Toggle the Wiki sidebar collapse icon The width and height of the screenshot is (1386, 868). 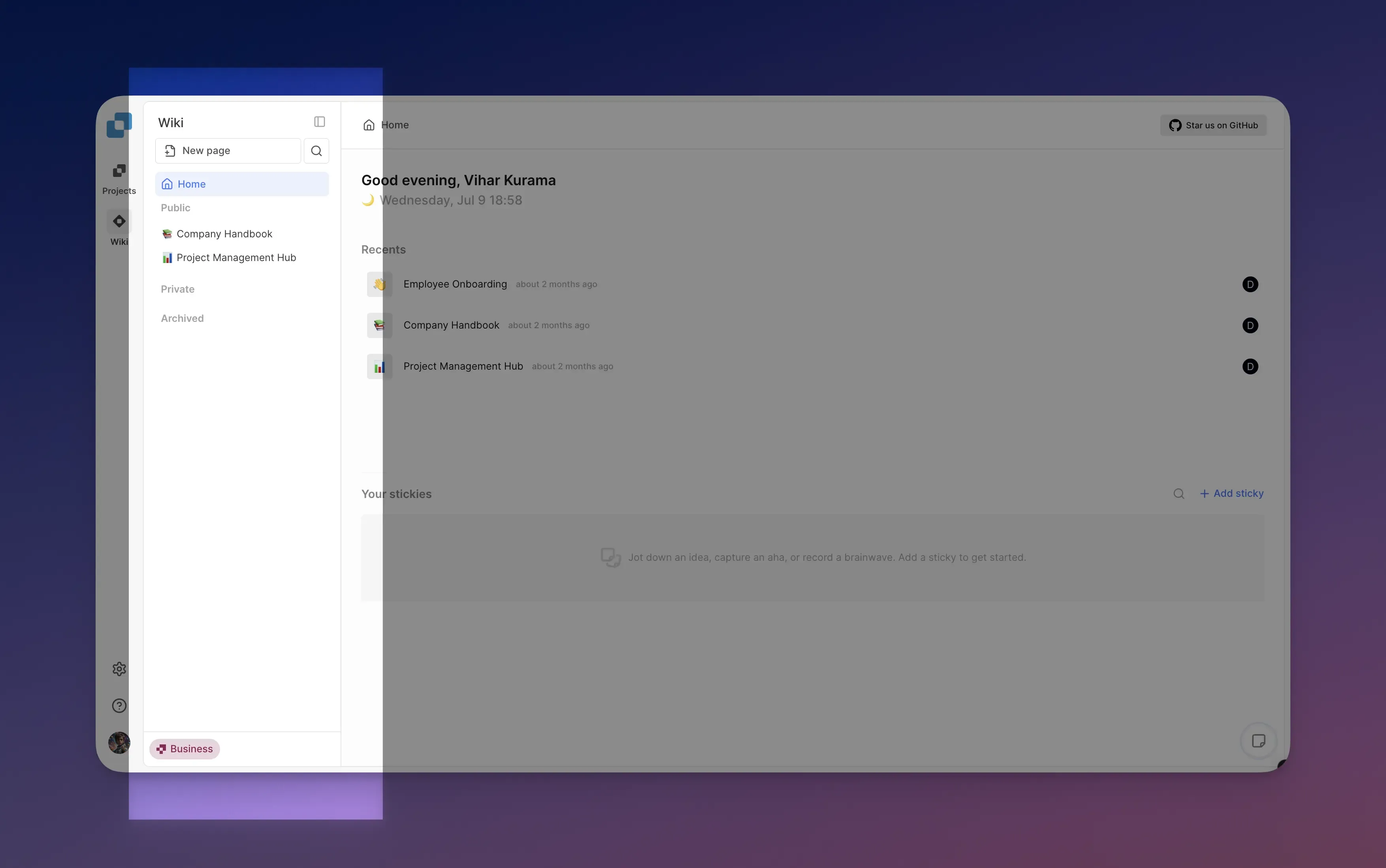tap(319, 122)
